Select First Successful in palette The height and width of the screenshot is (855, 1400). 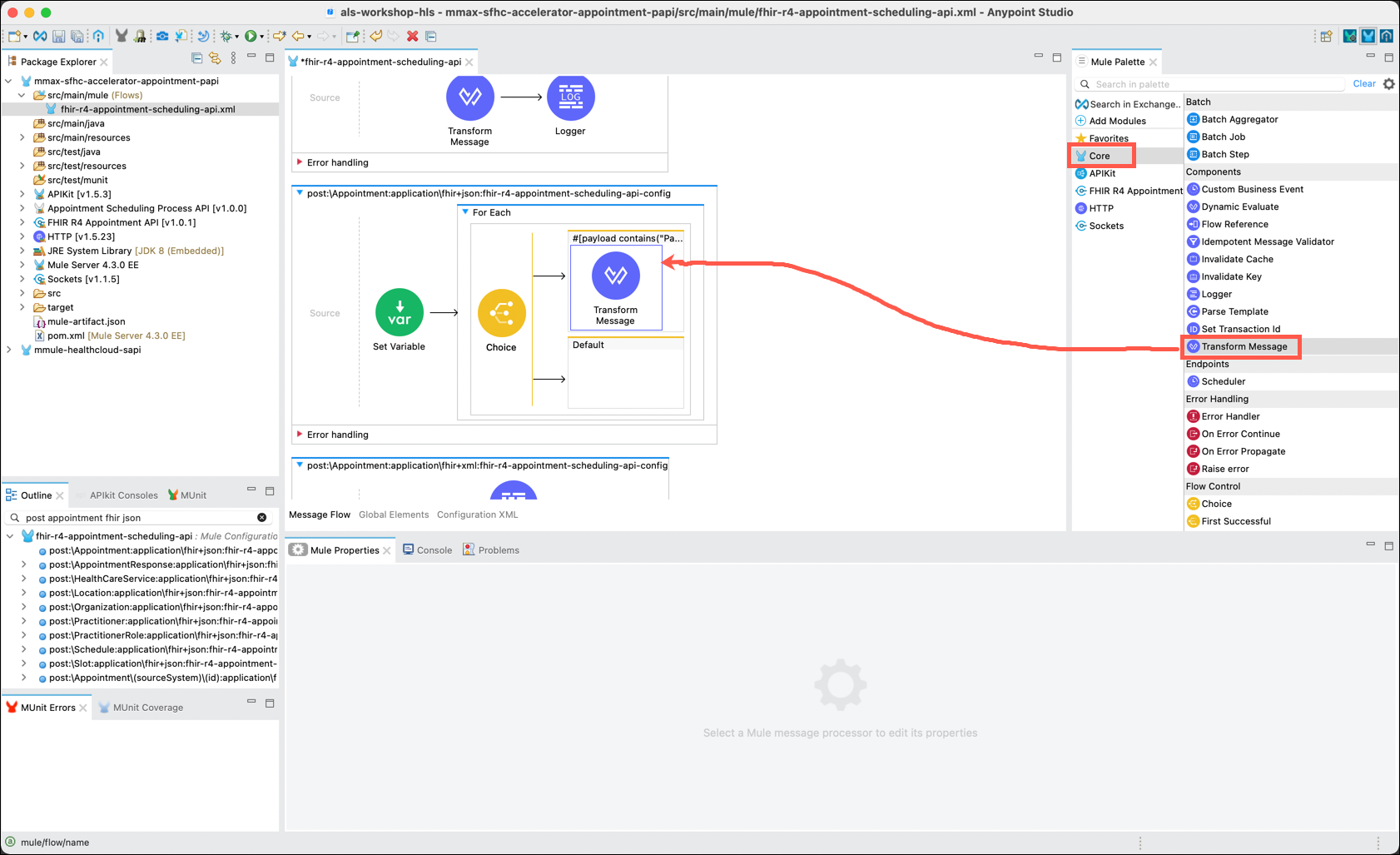click(x=1229, y=521)
